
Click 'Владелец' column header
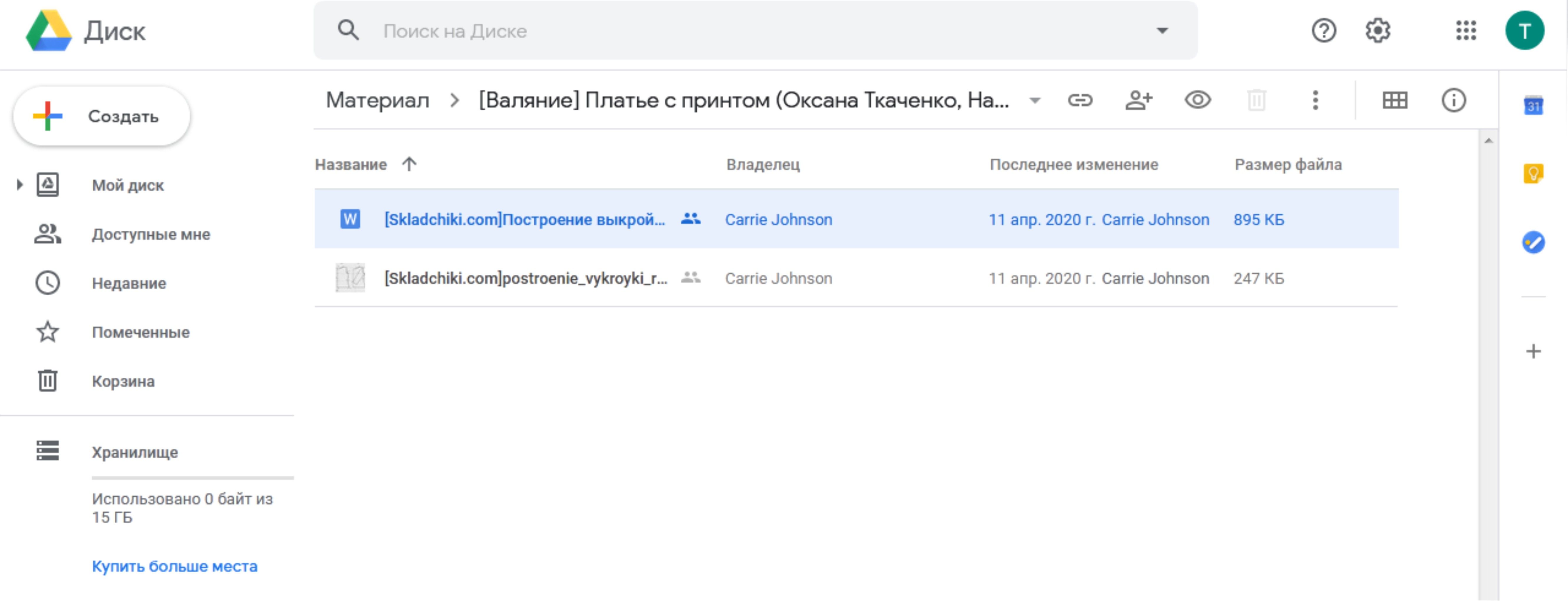(763, 164)
